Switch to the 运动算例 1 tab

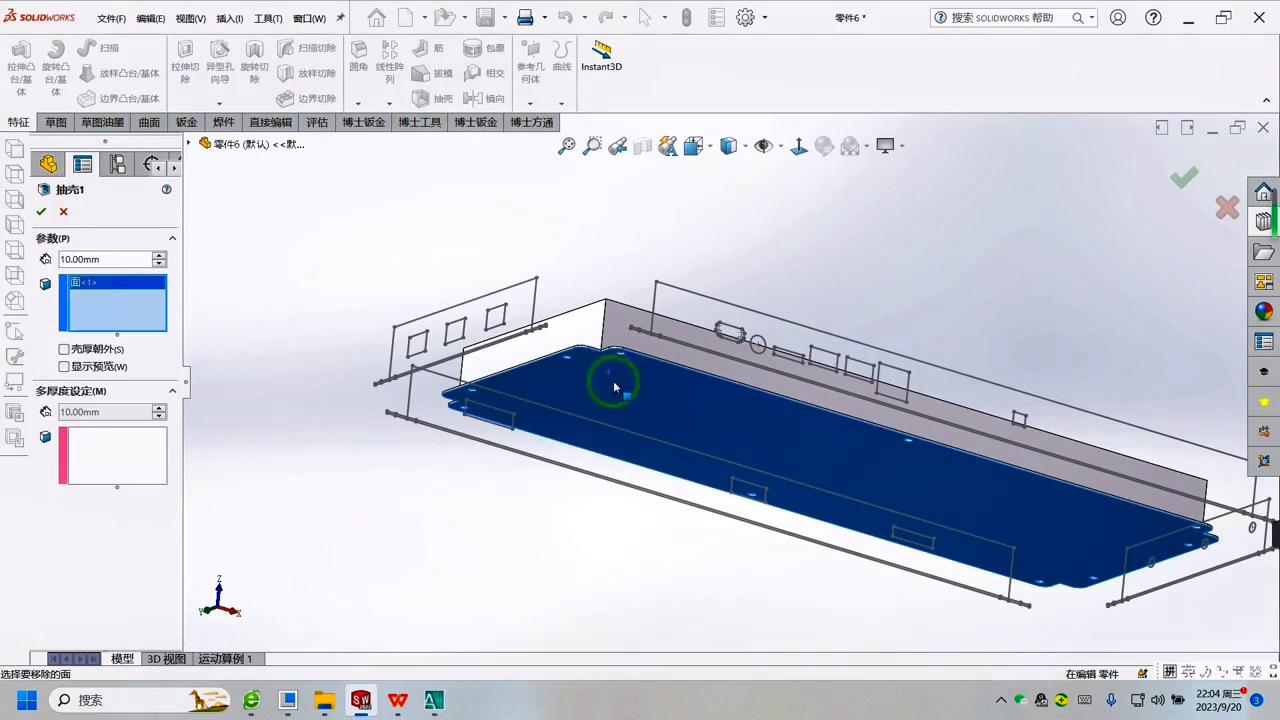[224, 658]
